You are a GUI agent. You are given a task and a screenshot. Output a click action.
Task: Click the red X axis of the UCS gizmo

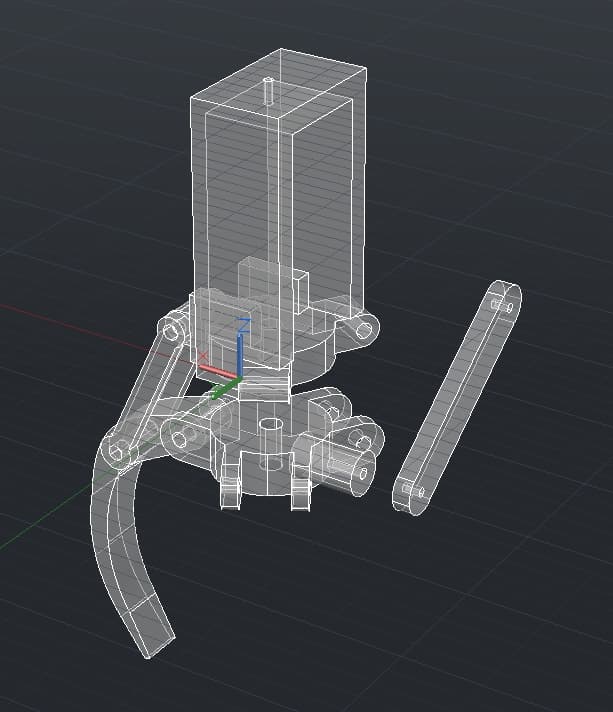coord(217,370)
